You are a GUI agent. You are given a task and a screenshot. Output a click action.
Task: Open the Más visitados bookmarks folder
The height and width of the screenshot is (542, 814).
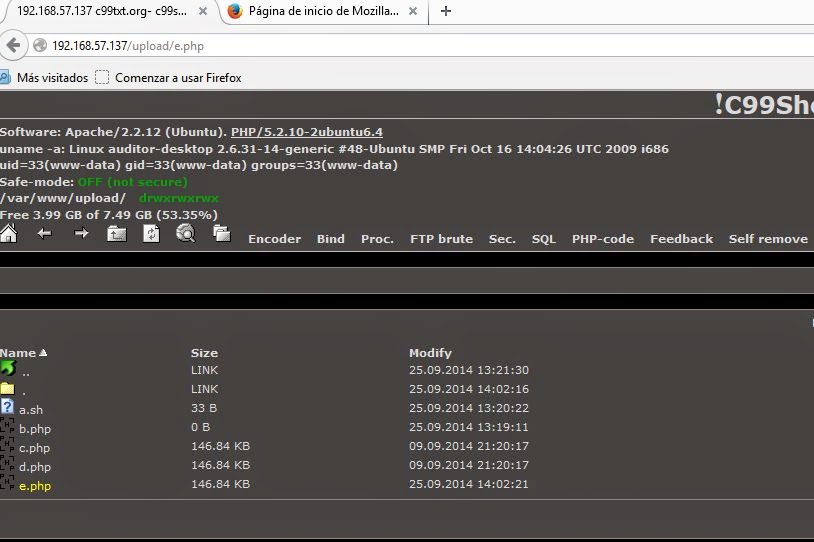point(52,77)
